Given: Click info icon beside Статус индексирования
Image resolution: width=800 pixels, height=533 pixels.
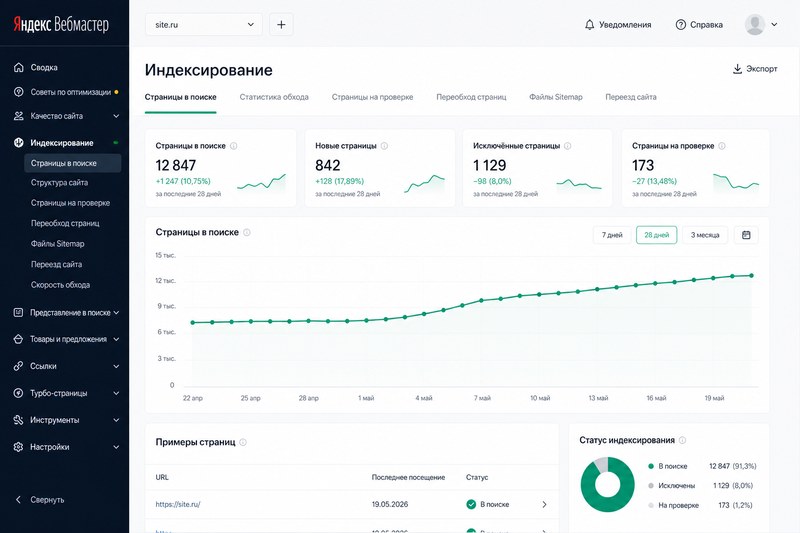Looking at the screenshot, I should [683, 440].
